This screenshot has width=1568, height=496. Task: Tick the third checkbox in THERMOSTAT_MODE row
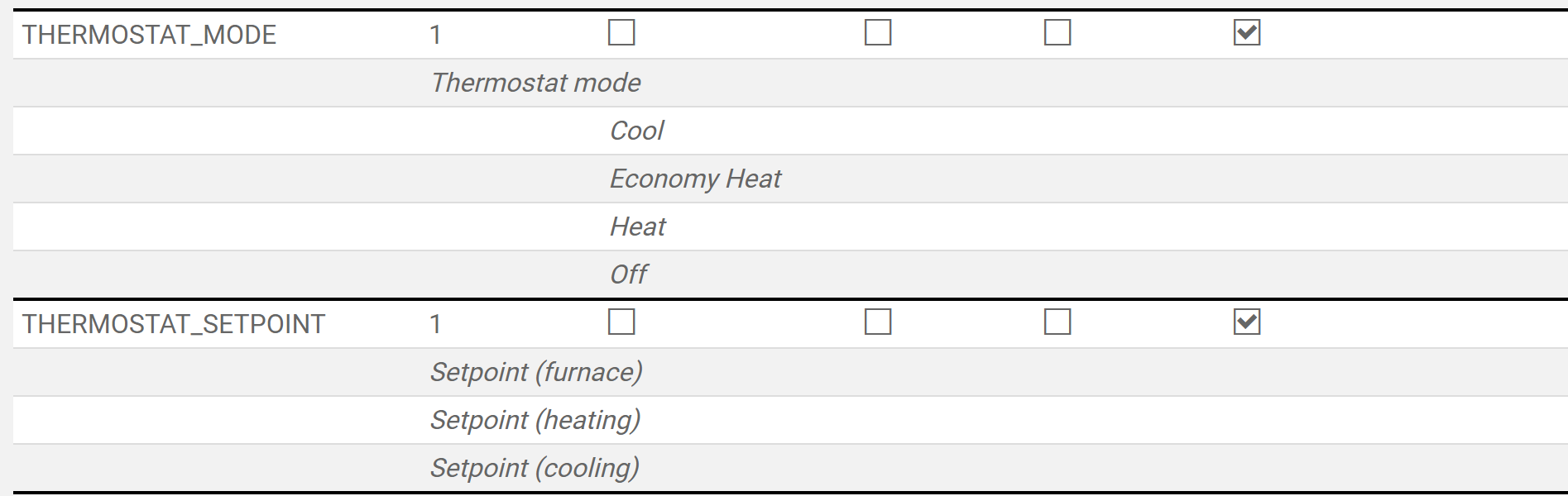pyautogui.click(x=1057, y=33)
